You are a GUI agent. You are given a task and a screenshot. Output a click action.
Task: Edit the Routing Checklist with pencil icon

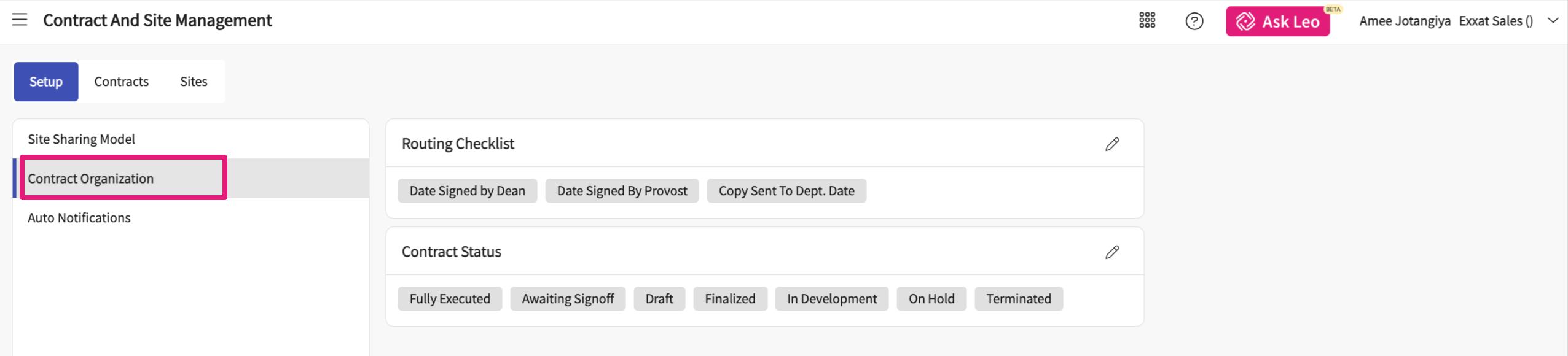(x=1112, y=144)
